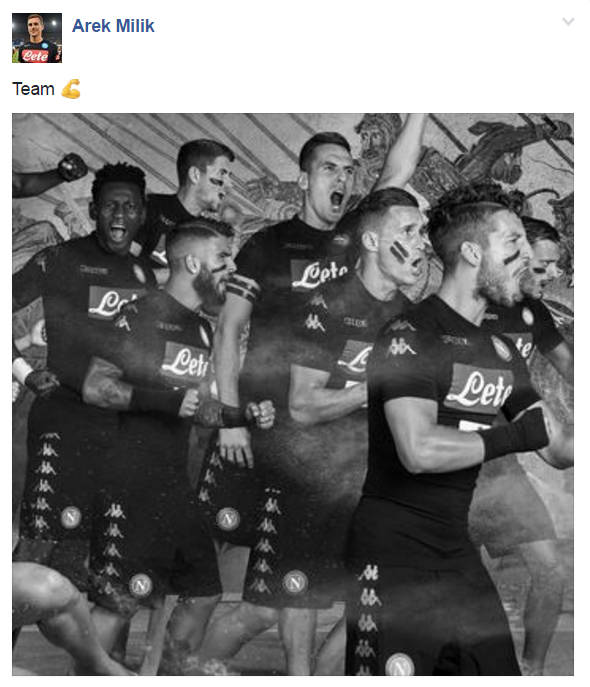This screenshot has height=687, width=590.
Task: Click the flexed biceps emoji
Action: (71, 89)
